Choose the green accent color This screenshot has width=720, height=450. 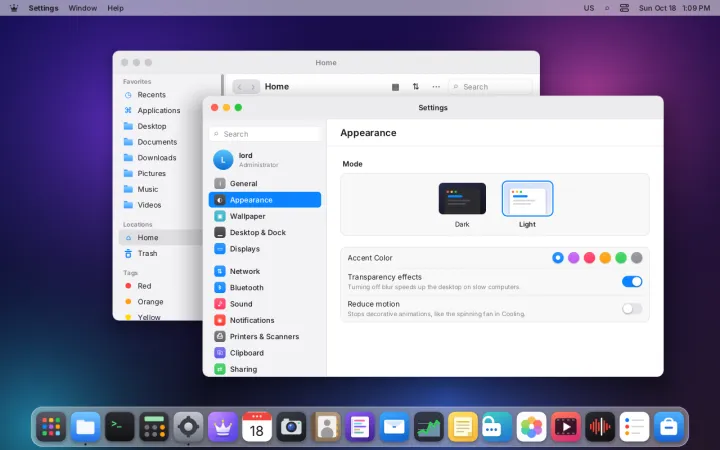point(621,258)
